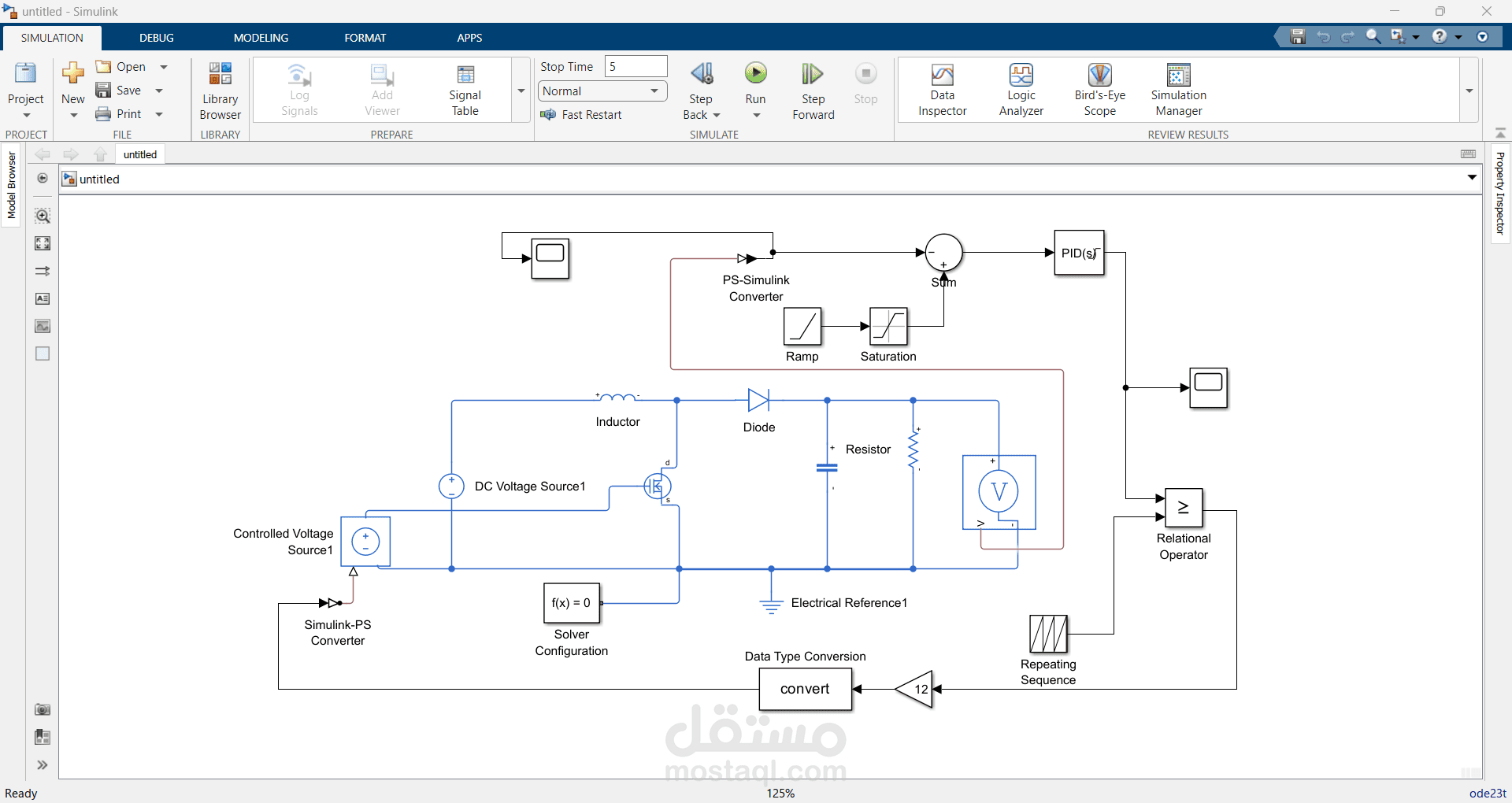Click Step Back icon
The image size is (1512, 803).
click(x=701, y=74)
